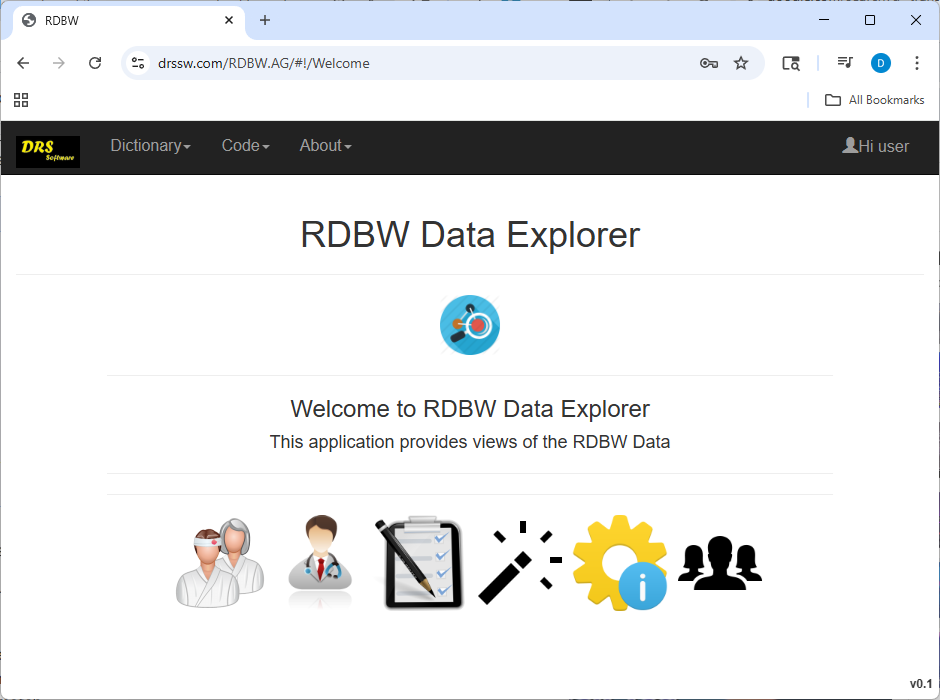Open the Code dropdown menu
The image size is (940, 700).
pyautogui.click(x=245, y=146)
